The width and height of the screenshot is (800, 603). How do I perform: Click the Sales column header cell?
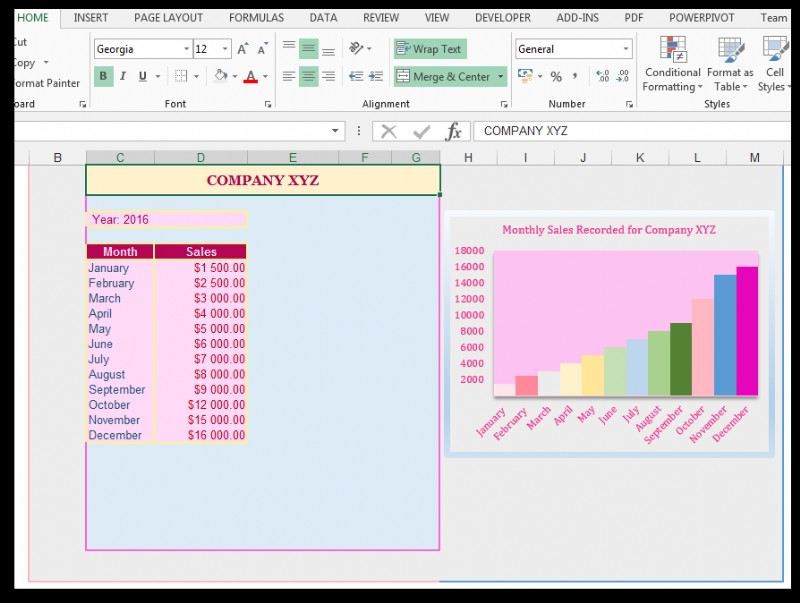(201, 252)
